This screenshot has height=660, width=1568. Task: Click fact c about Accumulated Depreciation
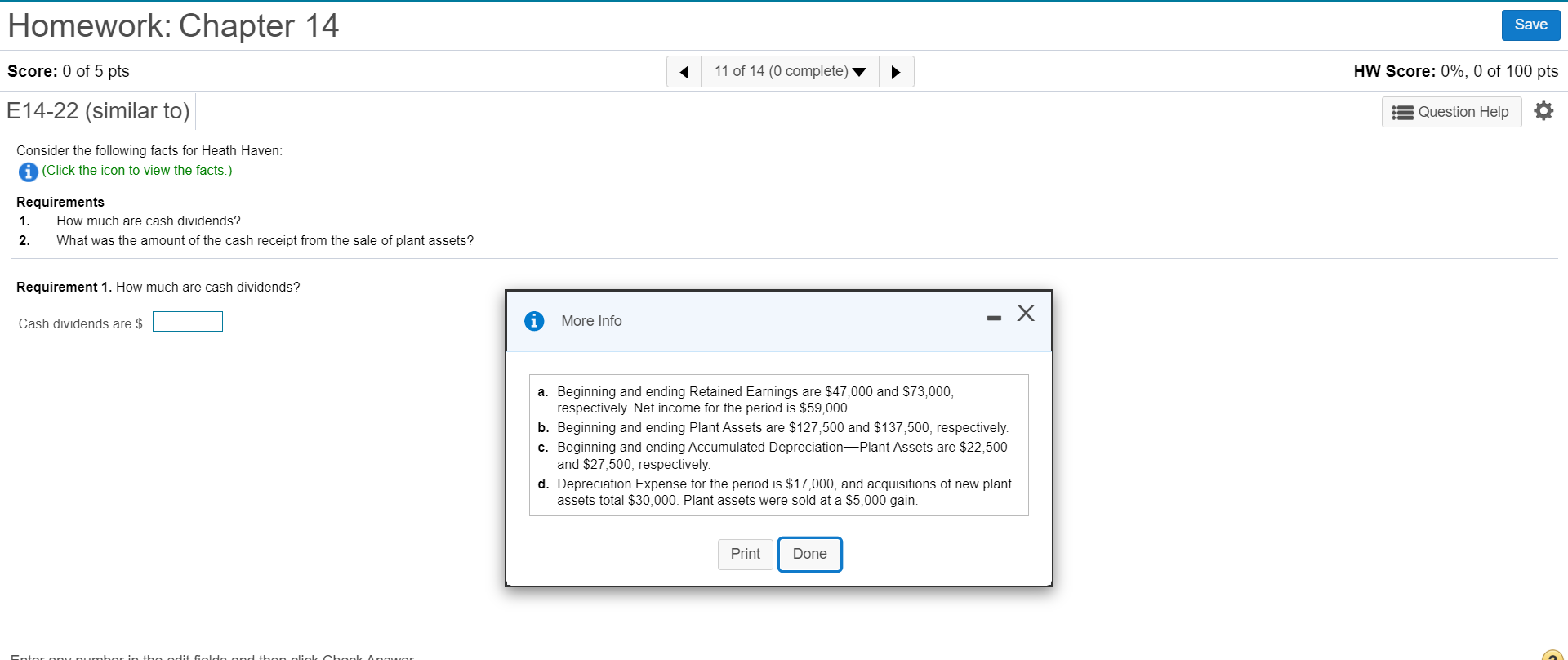tap(782, 456)
